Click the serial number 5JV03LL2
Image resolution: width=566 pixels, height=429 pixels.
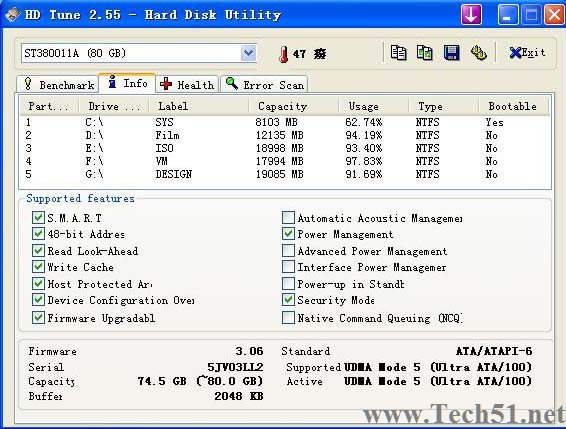(x=235, y=367)
